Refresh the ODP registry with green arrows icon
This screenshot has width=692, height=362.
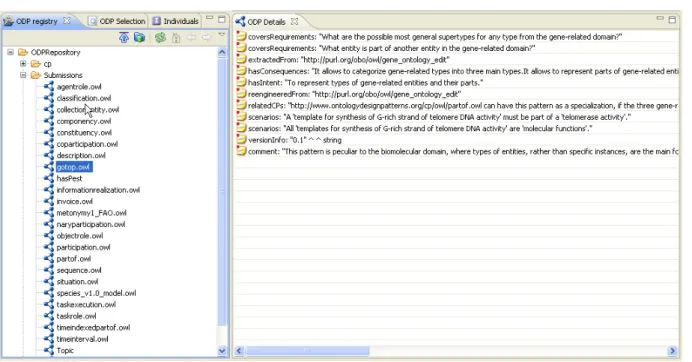pos(160,38)
